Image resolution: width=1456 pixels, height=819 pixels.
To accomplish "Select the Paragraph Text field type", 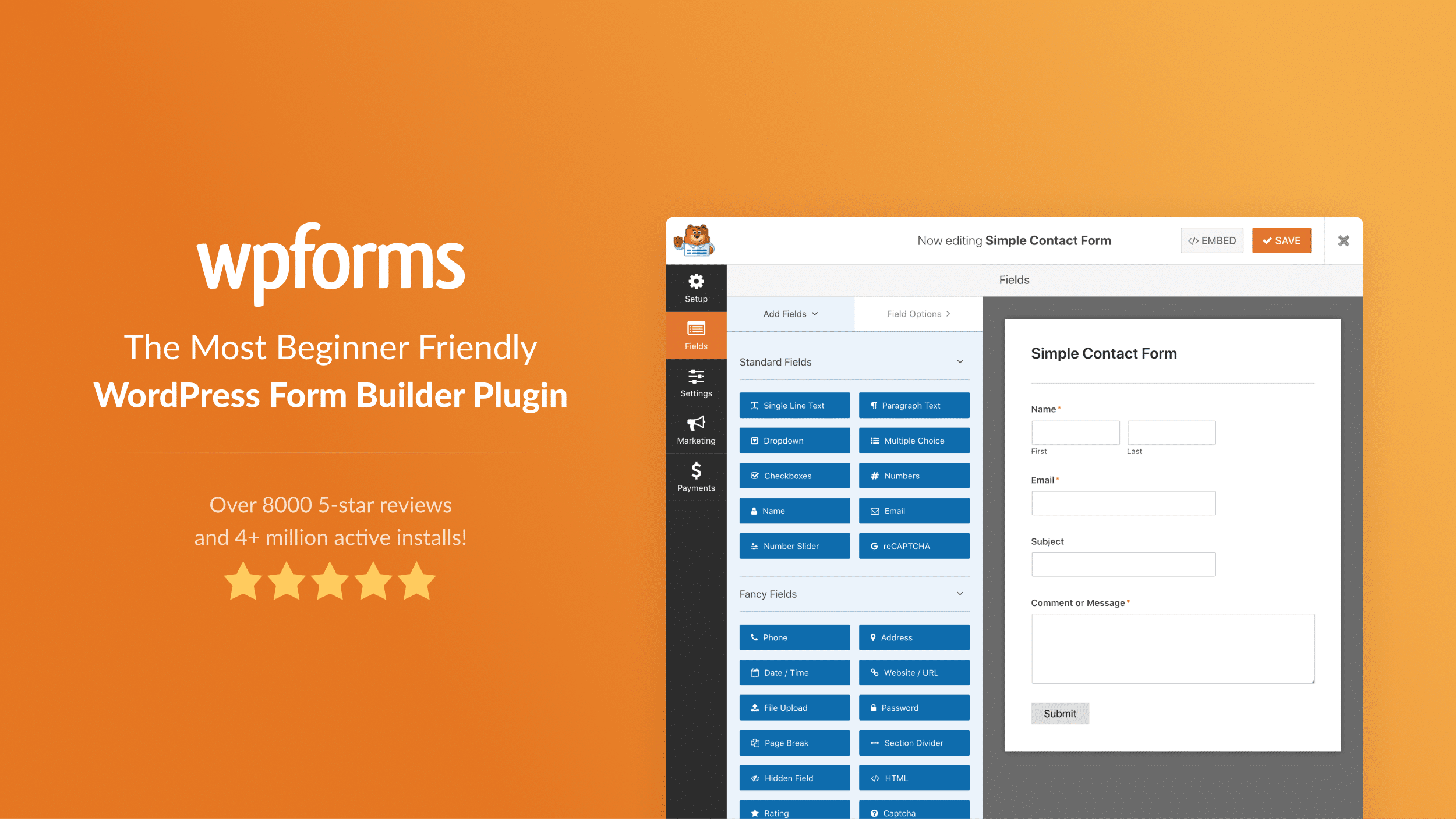I will (913, 405).
